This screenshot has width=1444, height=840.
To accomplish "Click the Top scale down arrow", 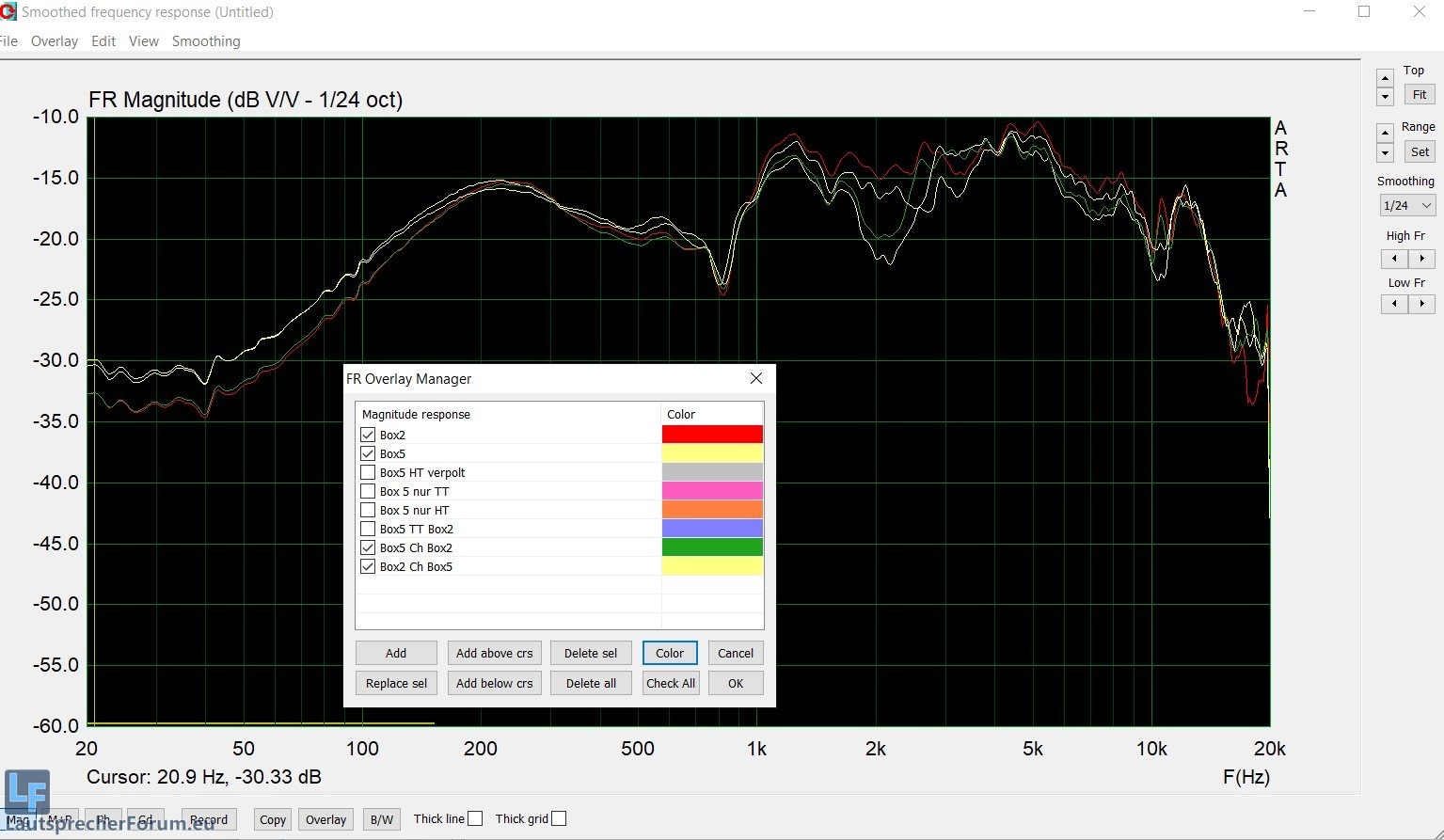I will [1385, 97].
